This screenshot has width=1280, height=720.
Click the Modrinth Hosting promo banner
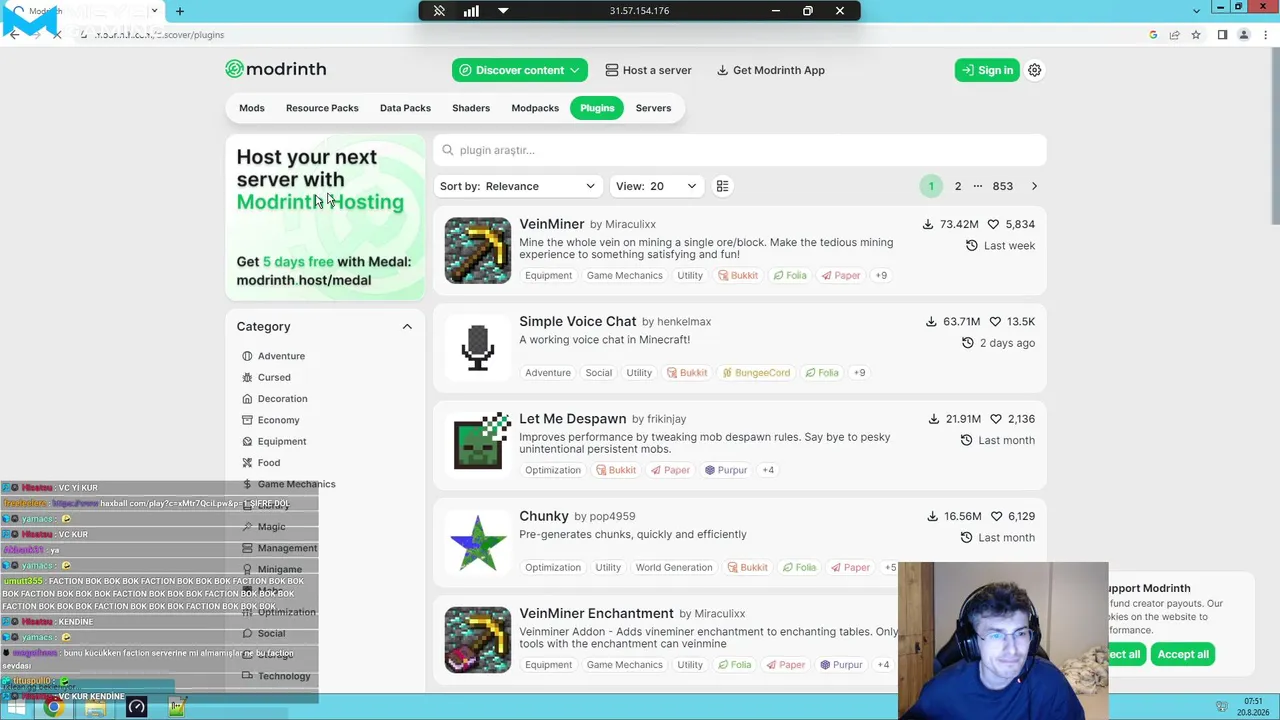[325, 218]
